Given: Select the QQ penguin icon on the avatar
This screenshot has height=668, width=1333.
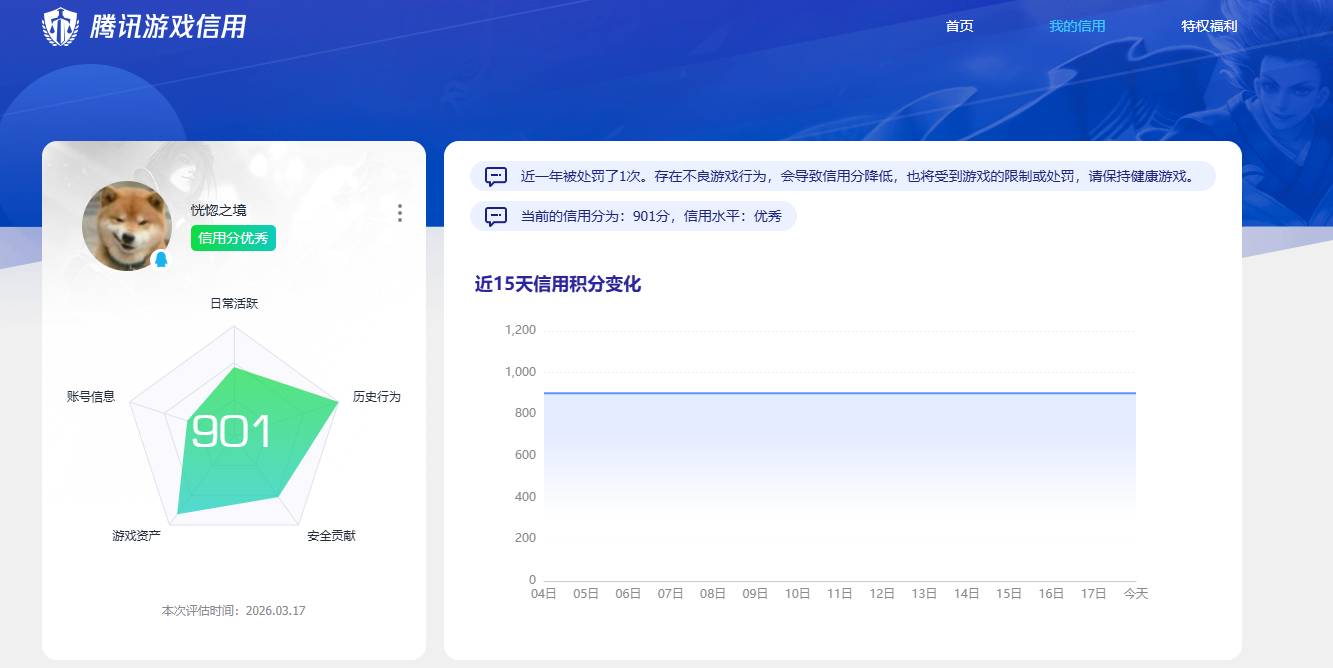Looking at the screenshot, I should [159, 257].
